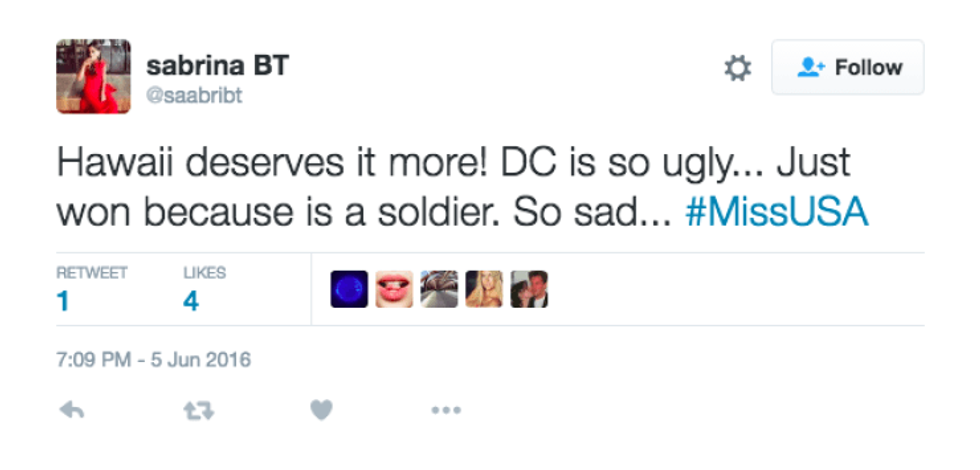Click the add-person icon beside Follow
Viewport: 980px width, 470px height.
(x=809, y=68)
